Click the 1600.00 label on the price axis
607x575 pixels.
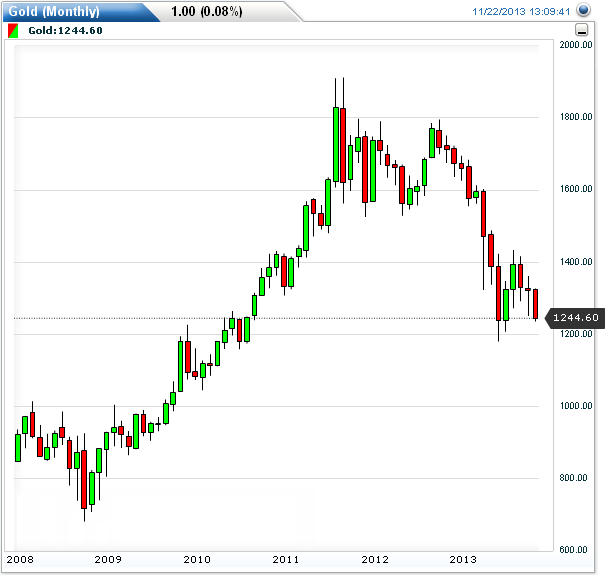pyautogui.click(x=577, y=190)
